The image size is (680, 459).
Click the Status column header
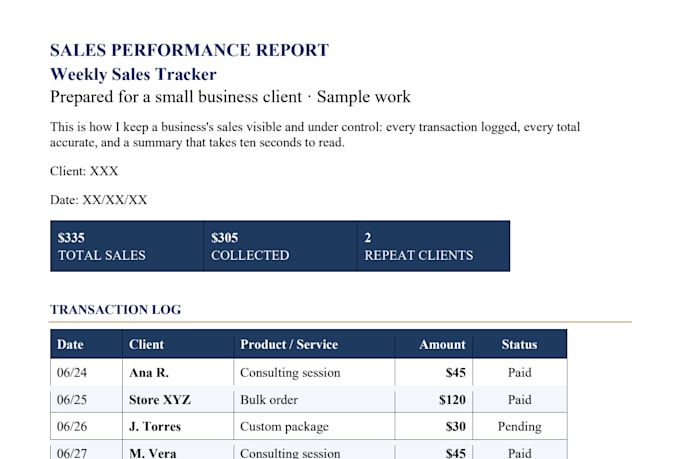click(520, 344)
